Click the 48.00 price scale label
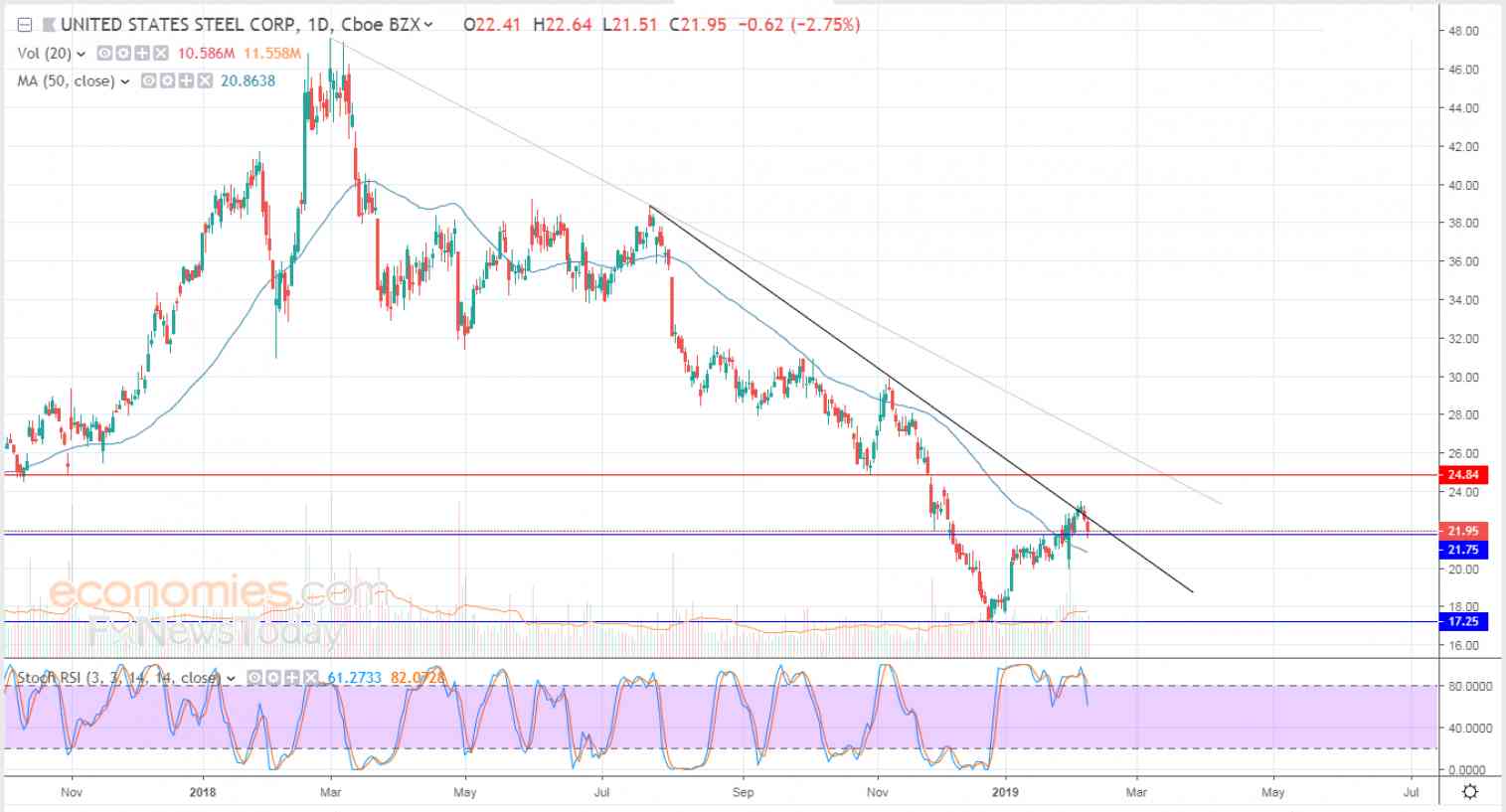The width and height of the screenshot is (1506, 812). point(1463,31)
